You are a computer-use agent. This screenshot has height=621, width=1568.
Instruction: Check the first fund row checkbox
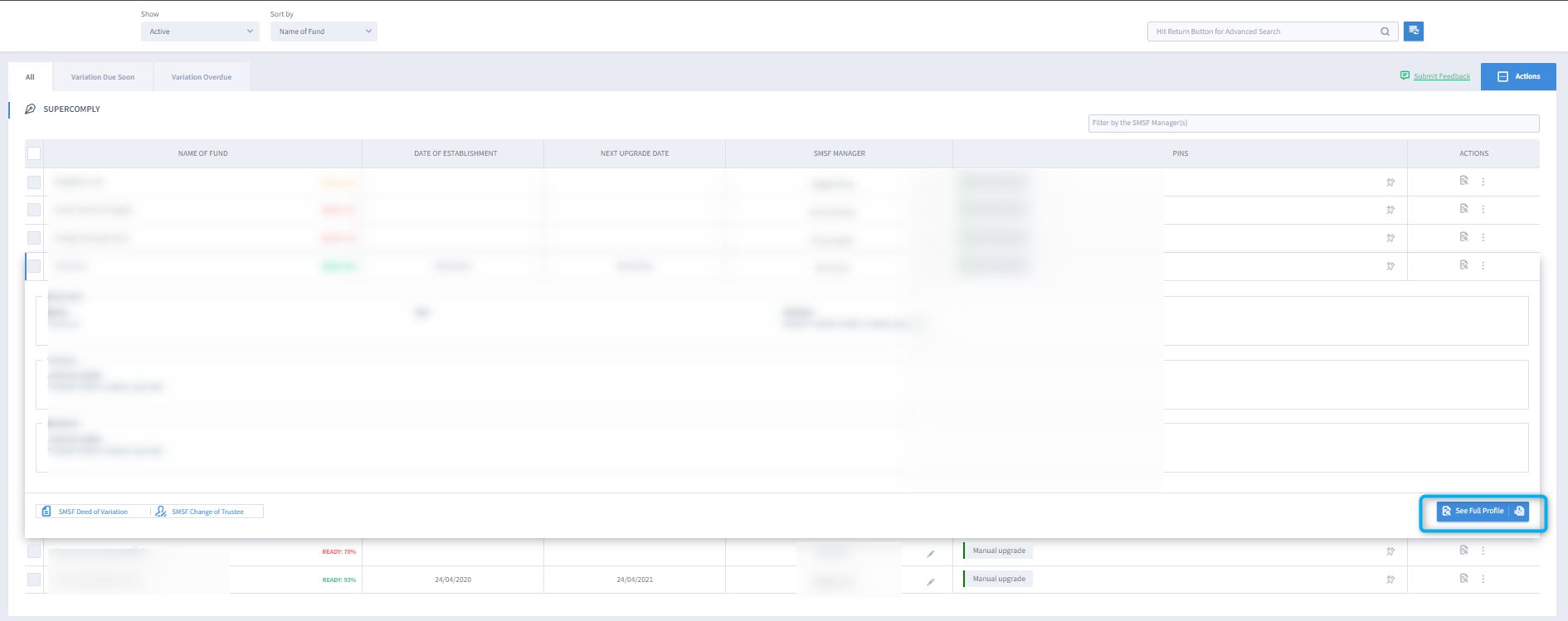coord(34,182)
